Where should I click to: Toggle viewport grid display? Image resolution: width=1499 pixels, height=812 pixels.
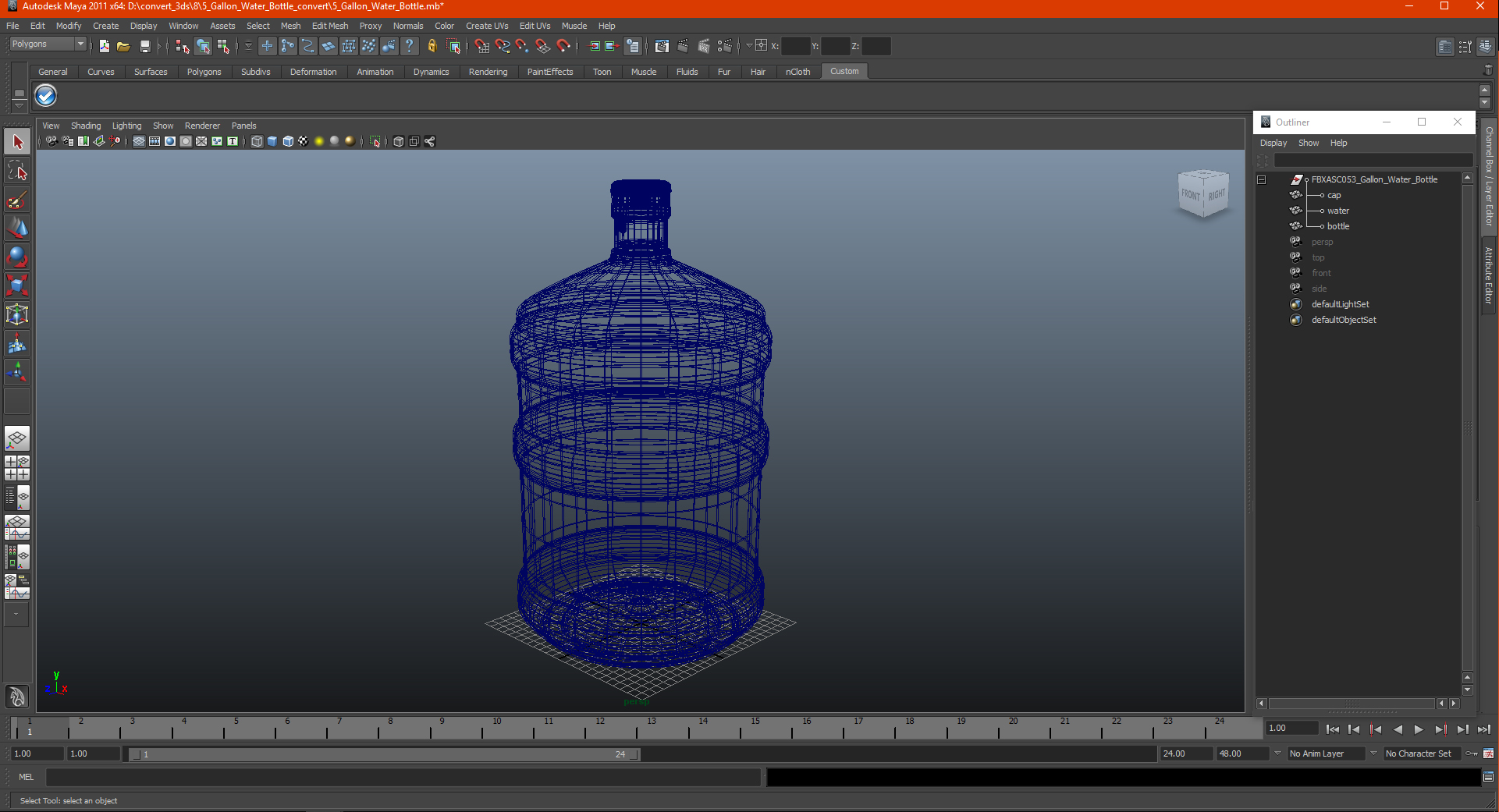(139, 141)
